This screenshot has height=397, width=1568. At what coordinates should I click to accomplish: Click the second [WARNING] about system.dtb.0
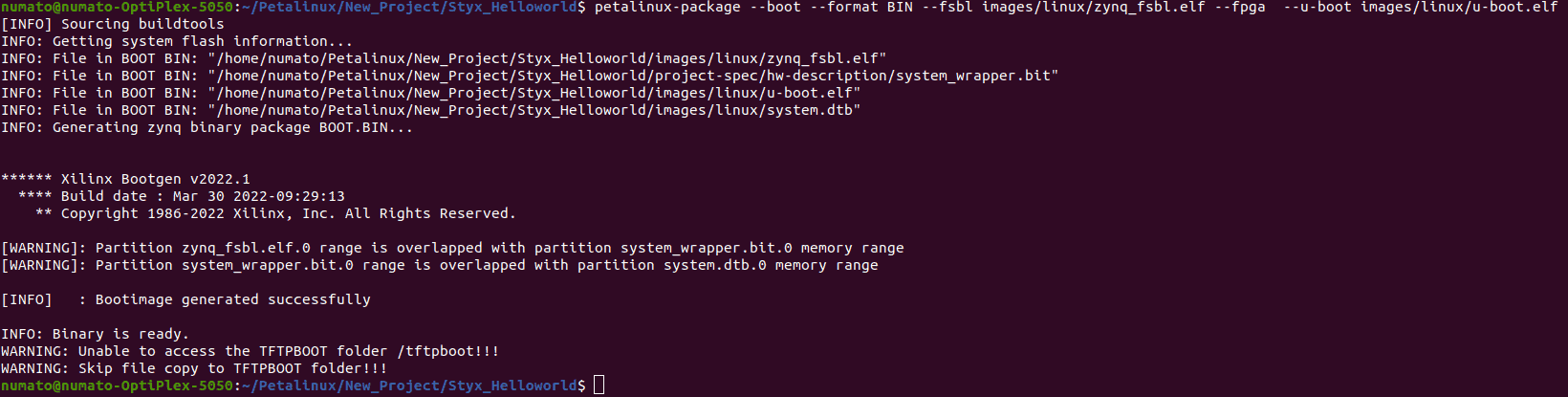coord(440,265)
